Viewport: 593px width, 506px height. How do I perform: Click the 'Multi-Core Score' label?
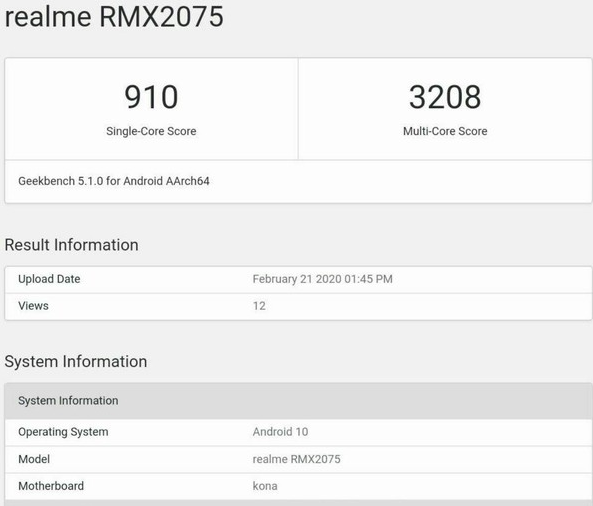tap(445, 131)
